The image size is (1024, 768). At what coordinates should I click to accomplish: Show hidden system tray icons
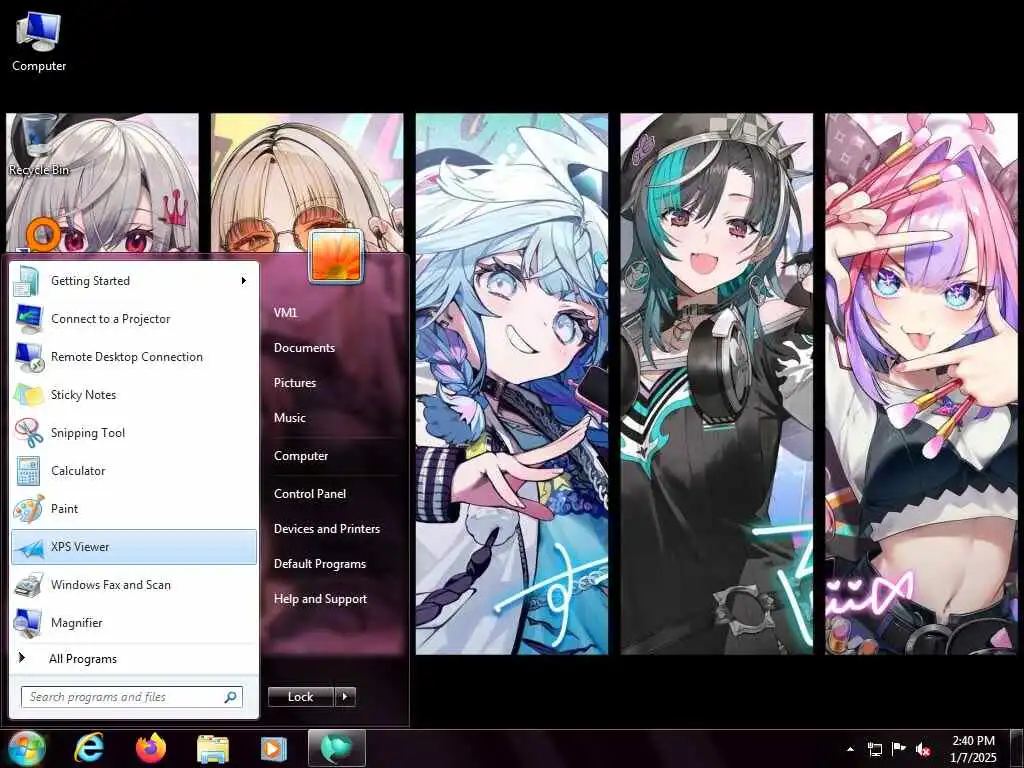click(x=850, y=749)
